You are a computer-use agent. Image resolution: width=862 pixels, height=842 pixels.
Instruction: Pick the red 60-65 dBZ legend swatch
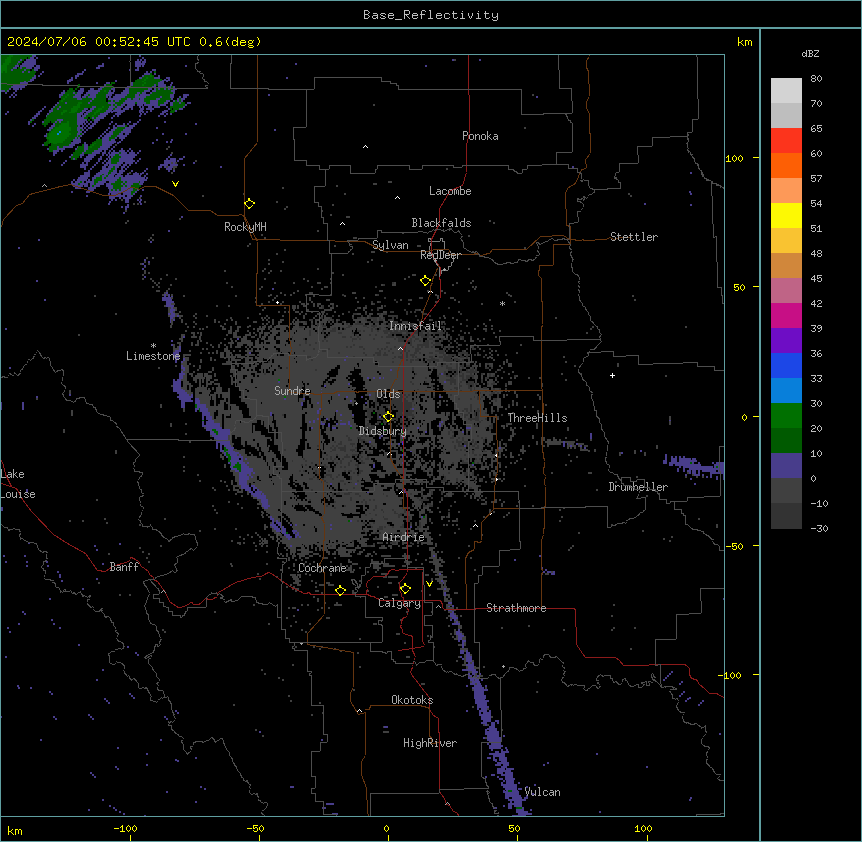(786, 141)
